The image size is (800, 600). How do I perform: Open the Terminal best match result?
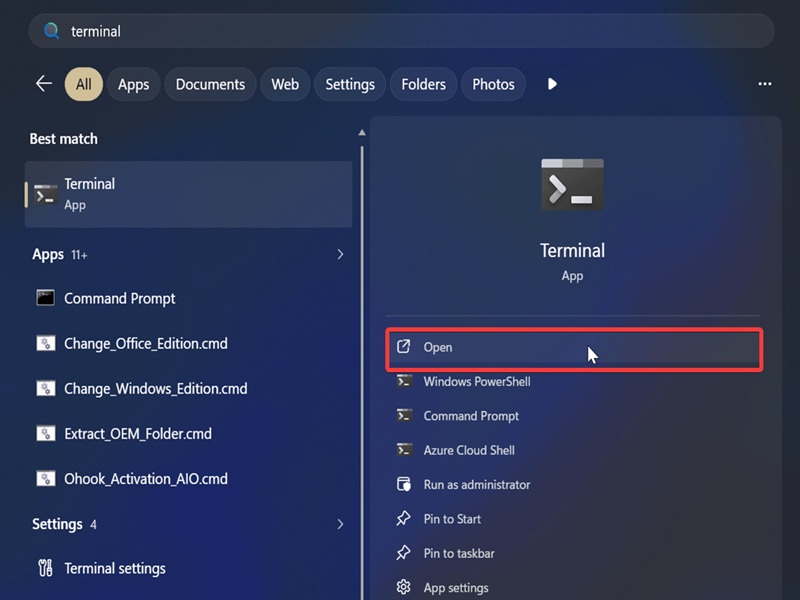point(188,194)
